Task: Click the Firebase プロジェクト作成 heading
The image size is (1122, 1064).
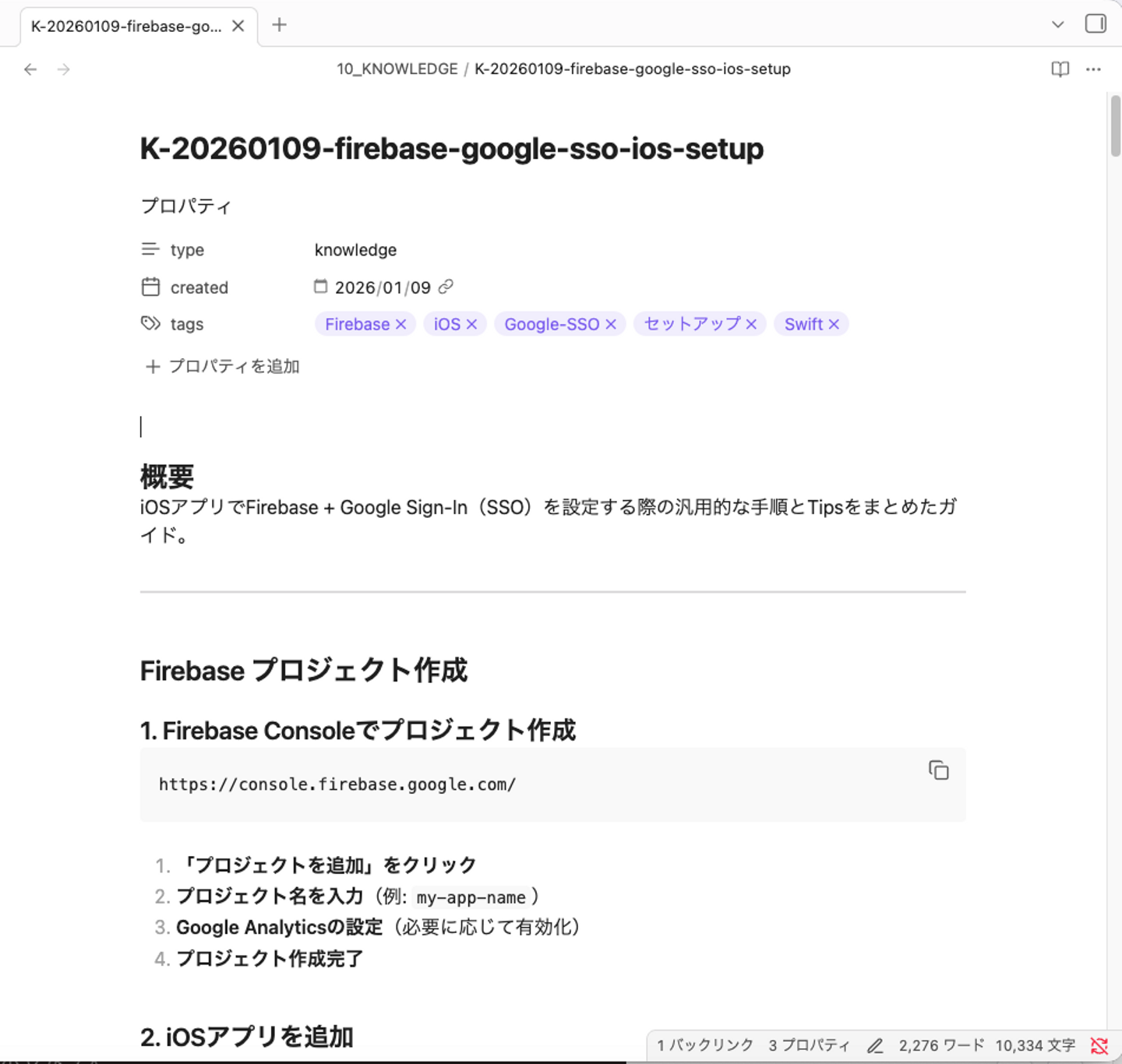Action: pos(304,670)
